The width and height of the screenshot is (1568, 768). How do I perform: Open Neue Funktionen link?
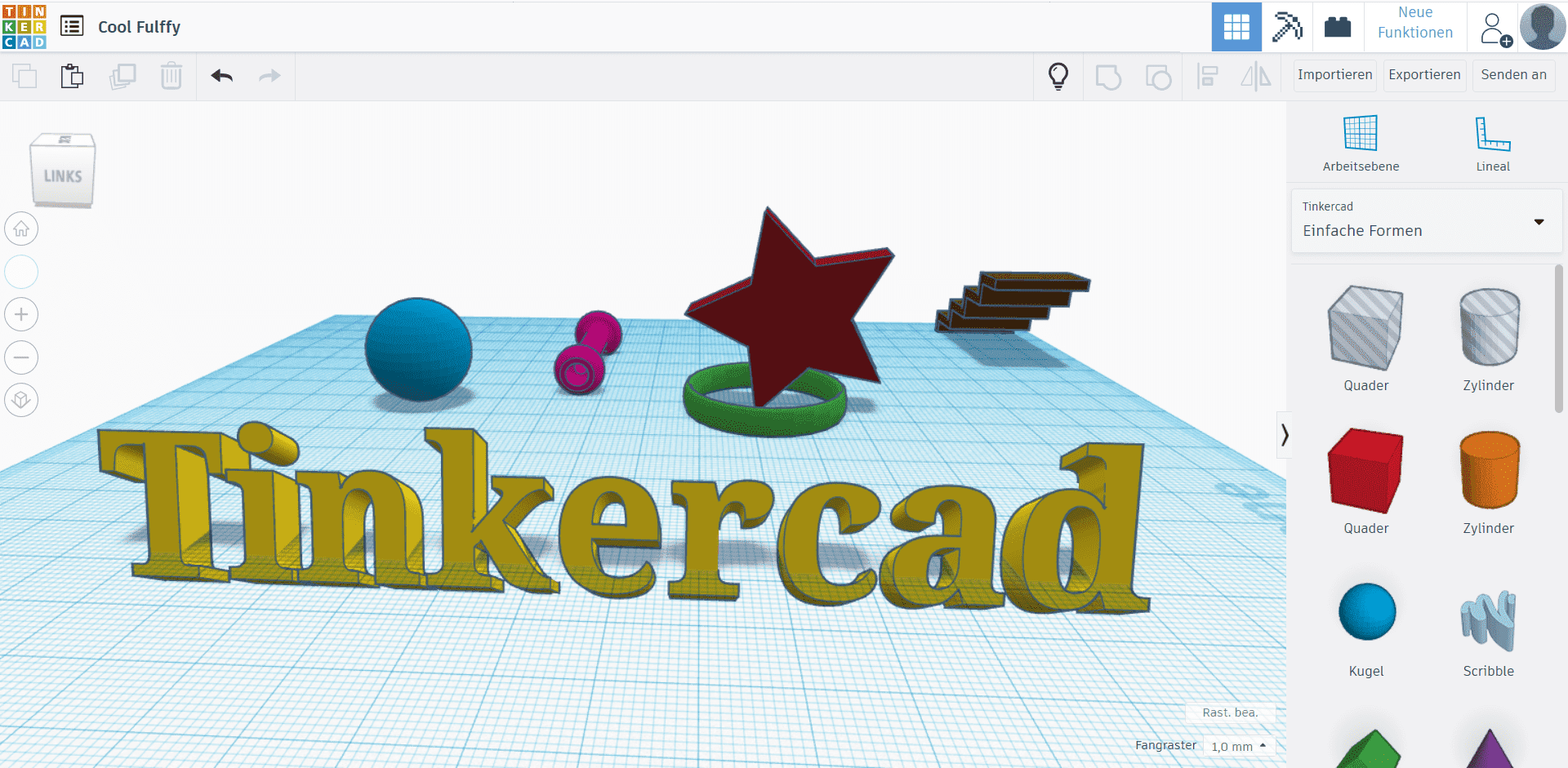(1415, 23)
